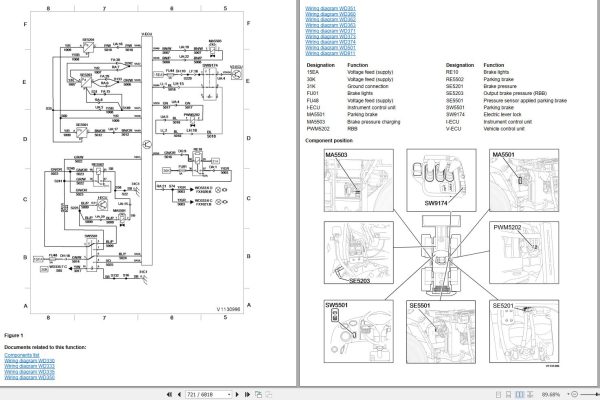This screenshot has height=400, width=600.
Task: Click the zoom out minus button
Action: [x=574, y=394]
